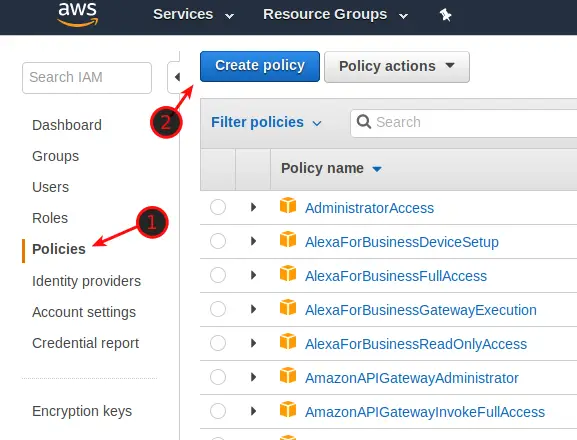Expand the AdministratorAccess policy row
Image resolution: width=577 pixels, height=440 pixels.
click(x=253, y=207)
